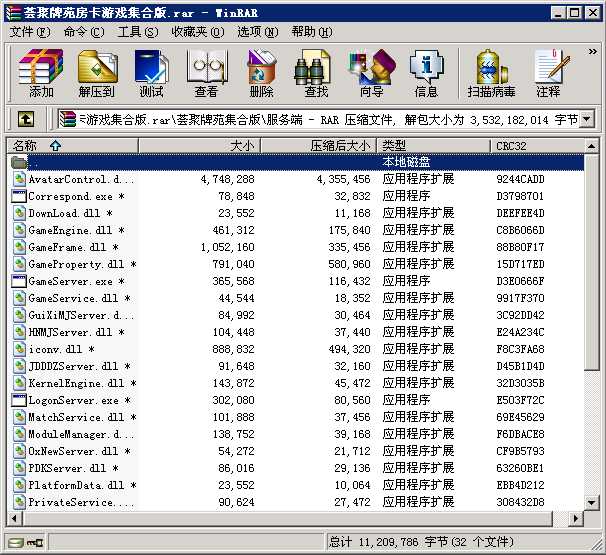
Task: Click the vertical scrollbar down arrow
Action: 592,503
